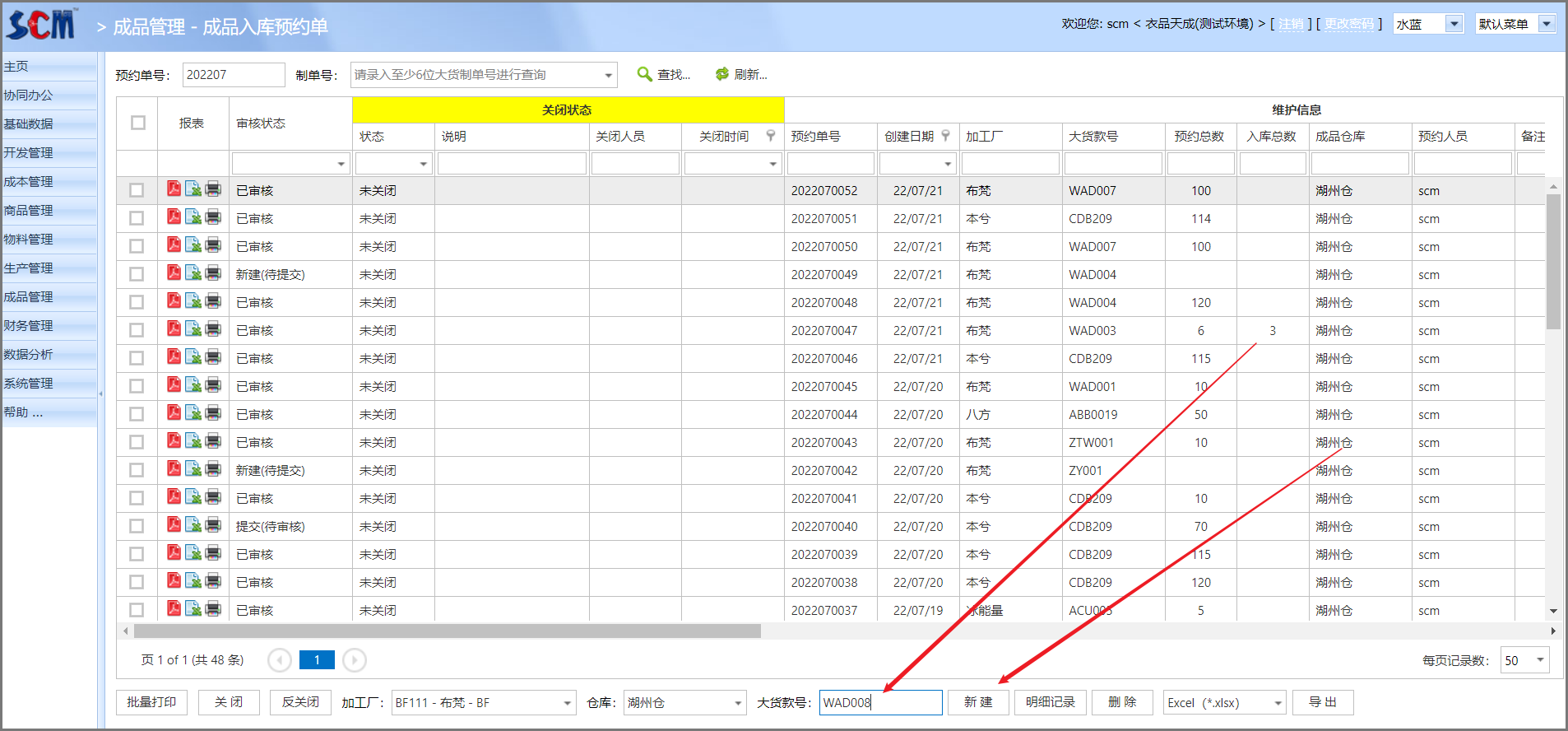
Task: Open PDF report for order 2022070052
Action: 174,189
